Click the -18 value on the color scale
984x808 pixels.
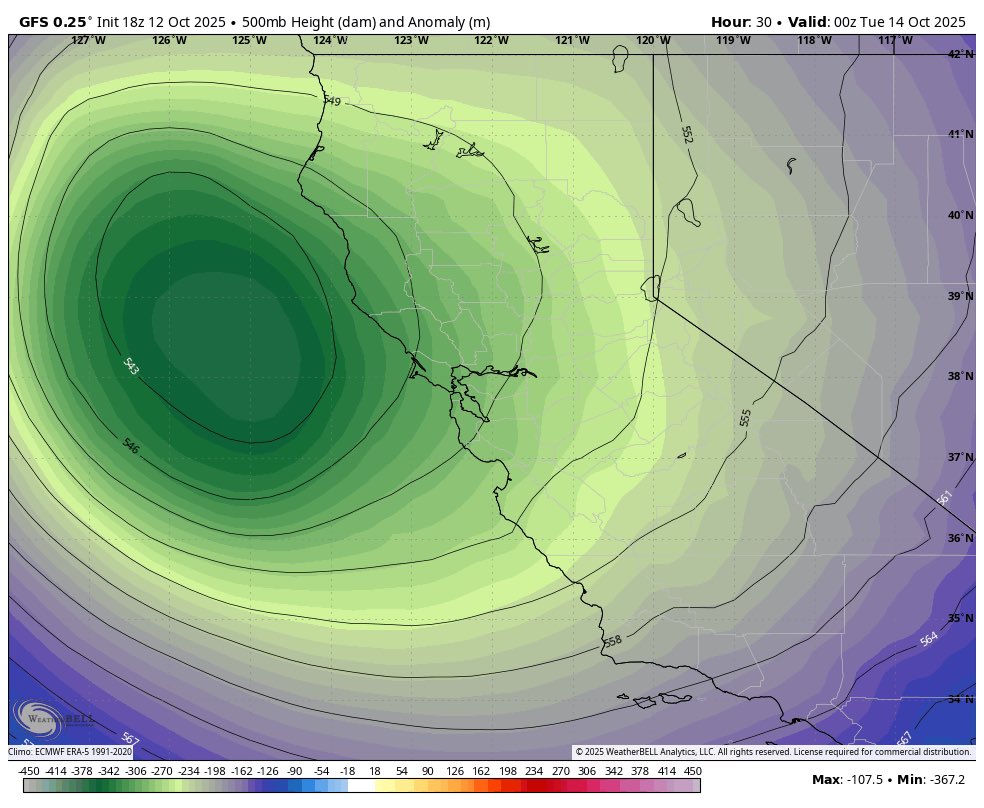pos(348,771)
